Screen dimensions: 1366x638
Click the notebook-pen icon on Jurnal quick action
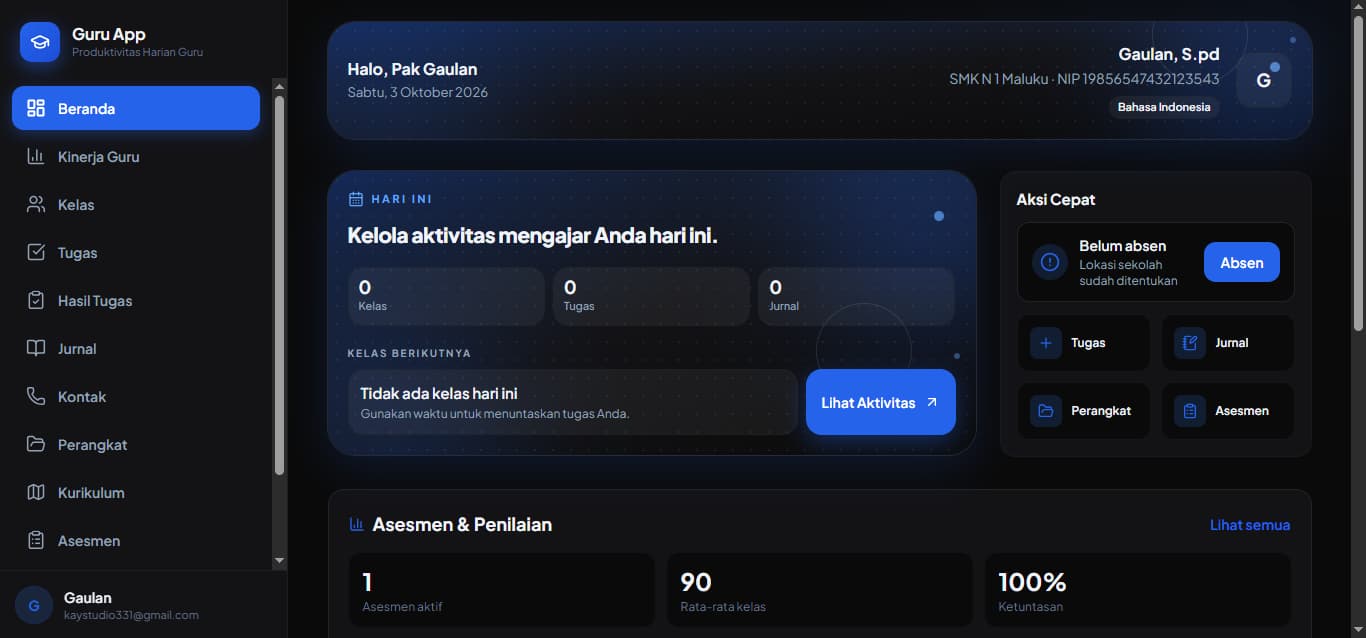(1190, 343)
